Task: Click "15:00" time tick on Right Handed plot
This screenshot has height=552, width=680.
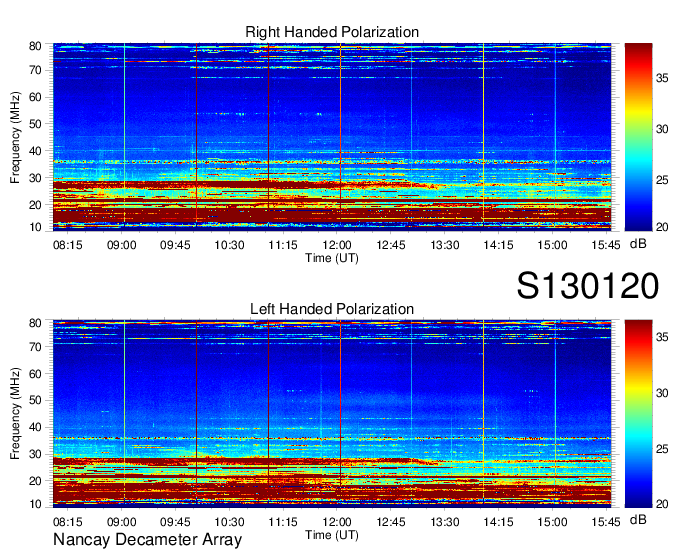Action: (x=552, y=245)
